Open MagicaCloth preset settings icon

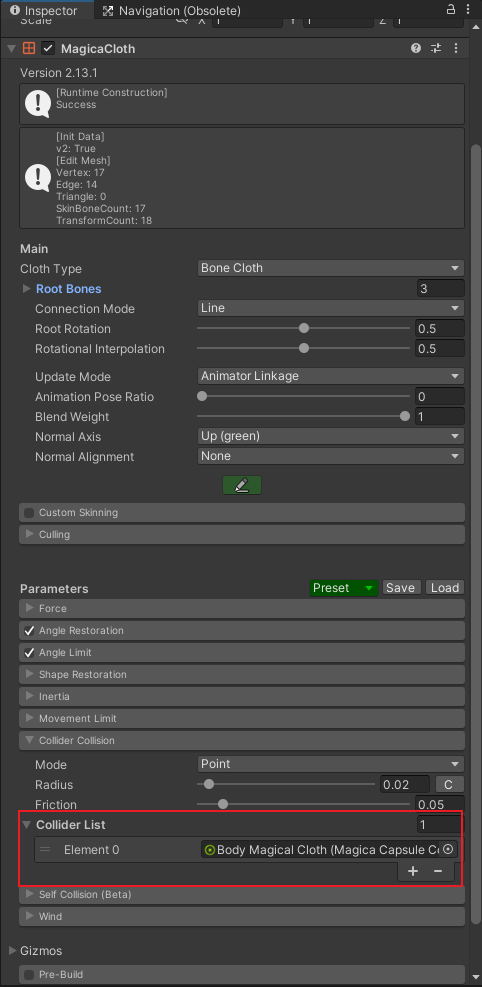436,48
